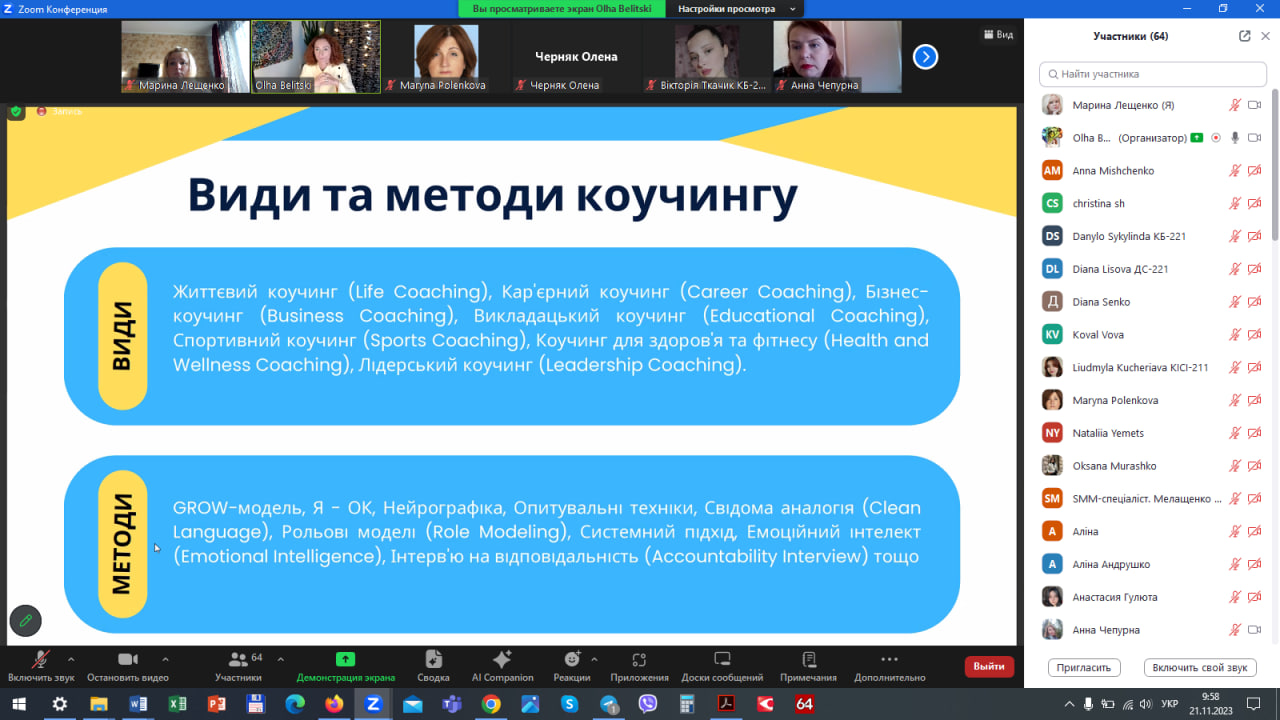Stop video (Остановить видео)

[x=127, y=665]
